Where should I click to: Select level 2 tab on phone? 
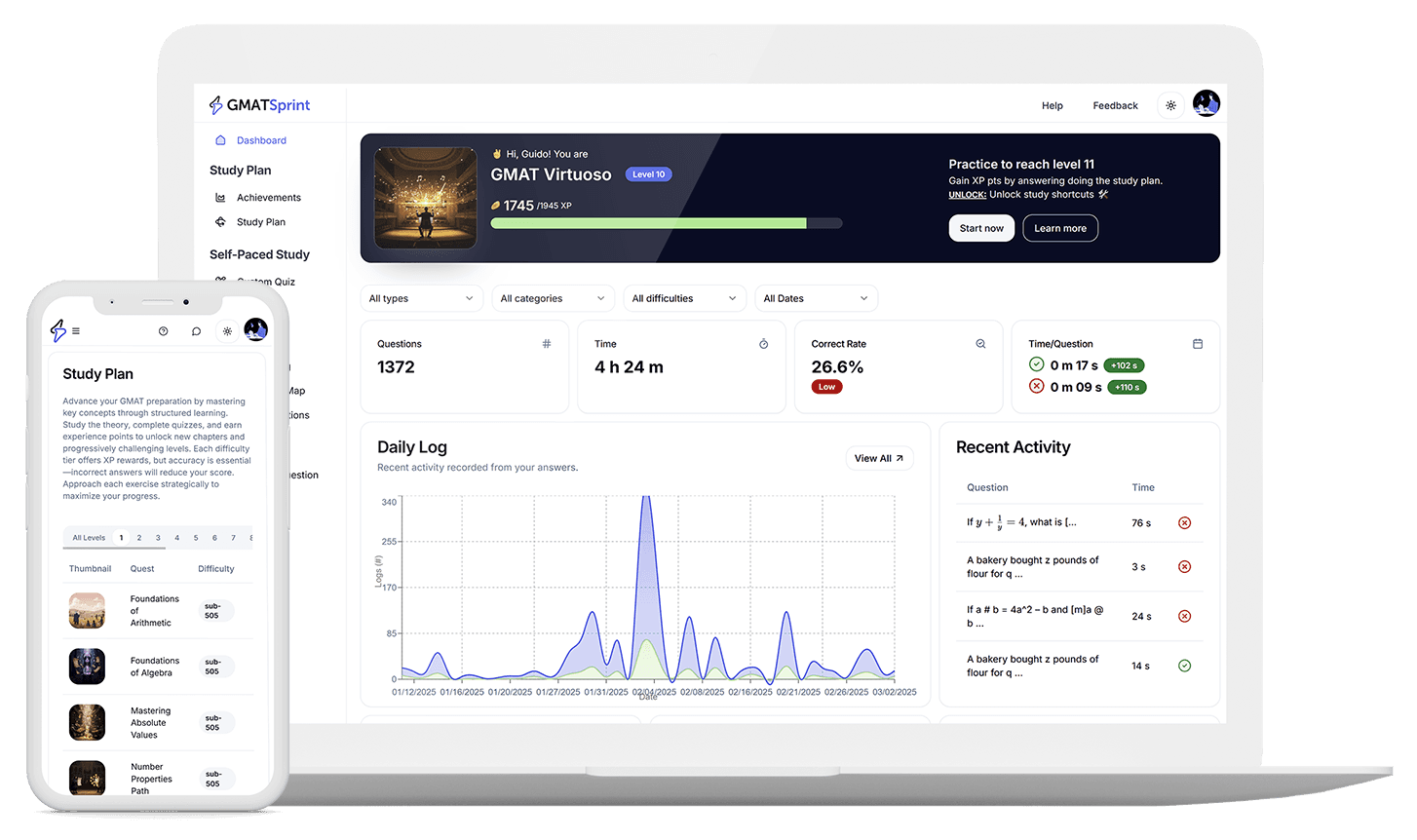(x=139, y=538)
